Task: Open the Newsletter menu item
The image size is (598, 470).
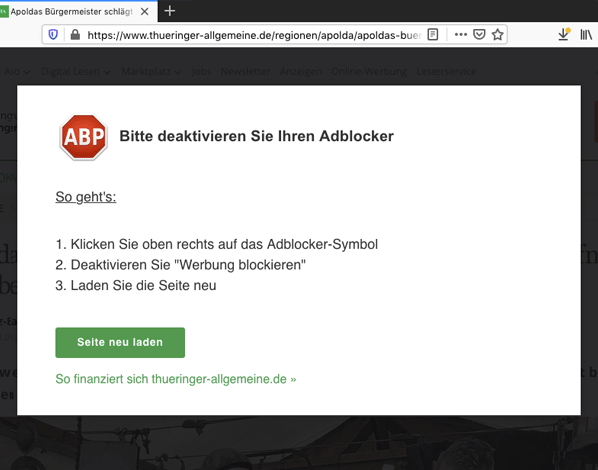Action: click(x=245, y=71)
